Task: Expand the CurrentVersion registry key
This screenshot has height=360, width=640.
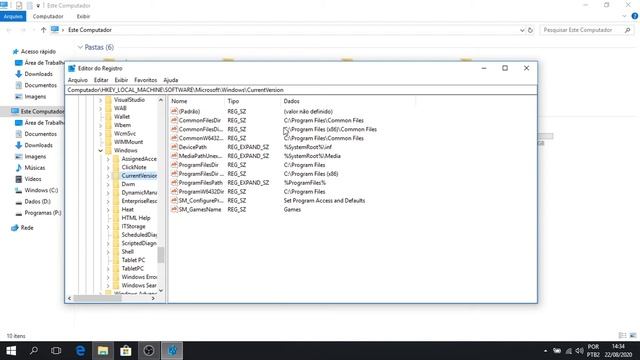Action: tap(108, 176)
